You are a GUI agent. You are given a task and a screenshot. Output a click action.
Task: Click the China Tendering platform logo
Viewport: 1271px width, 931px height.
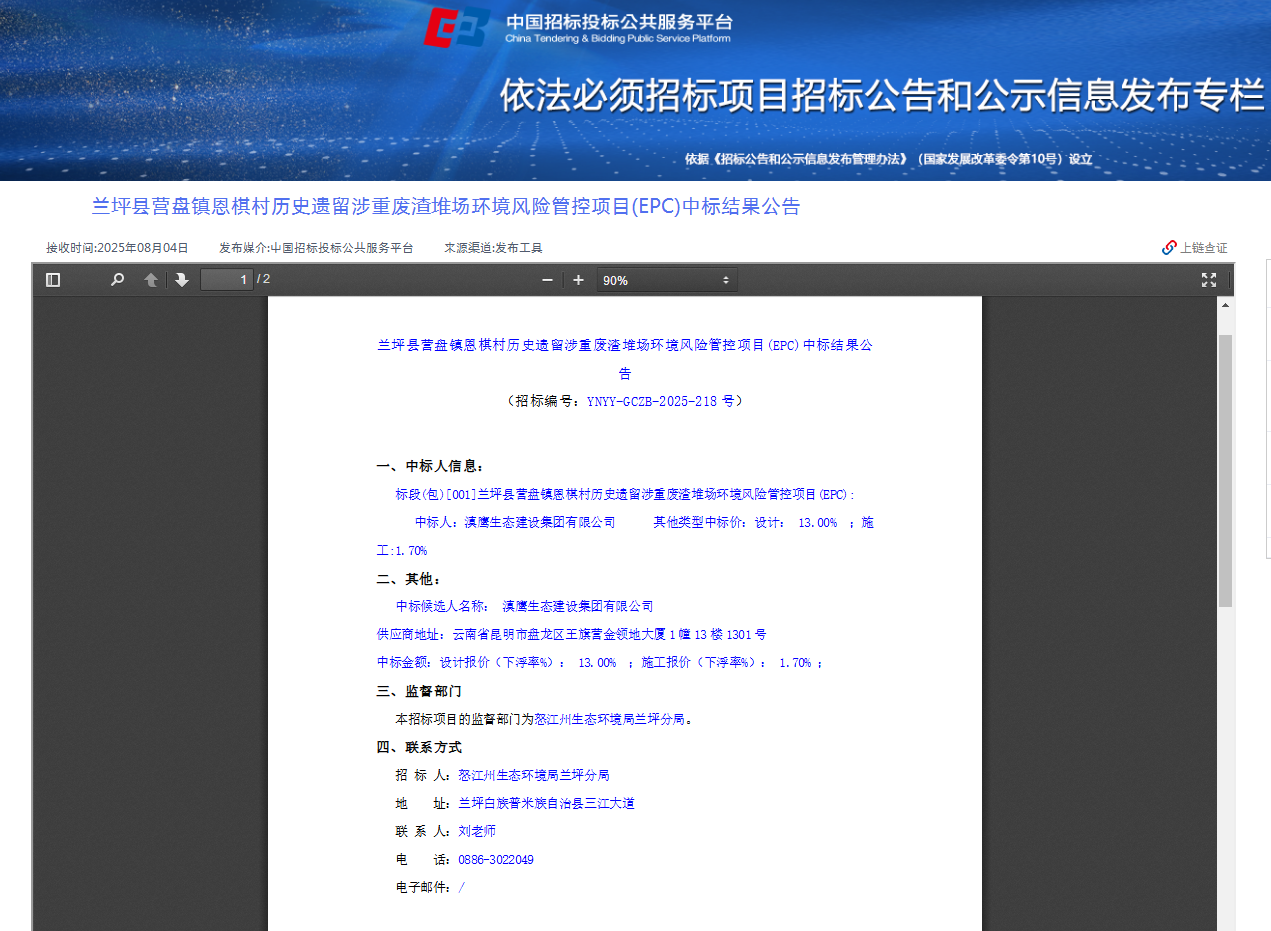pyautogui.click(x=459, y=27)
